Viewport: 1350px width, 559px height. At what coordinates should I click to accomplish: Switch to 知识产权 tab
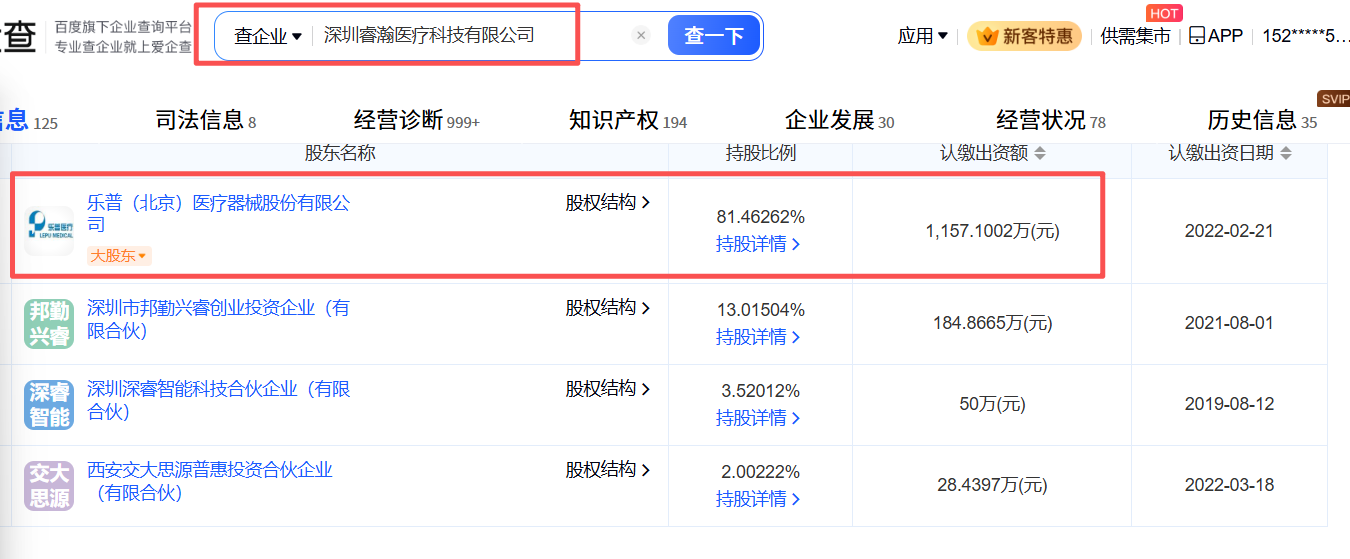click(x=628, y=121)
